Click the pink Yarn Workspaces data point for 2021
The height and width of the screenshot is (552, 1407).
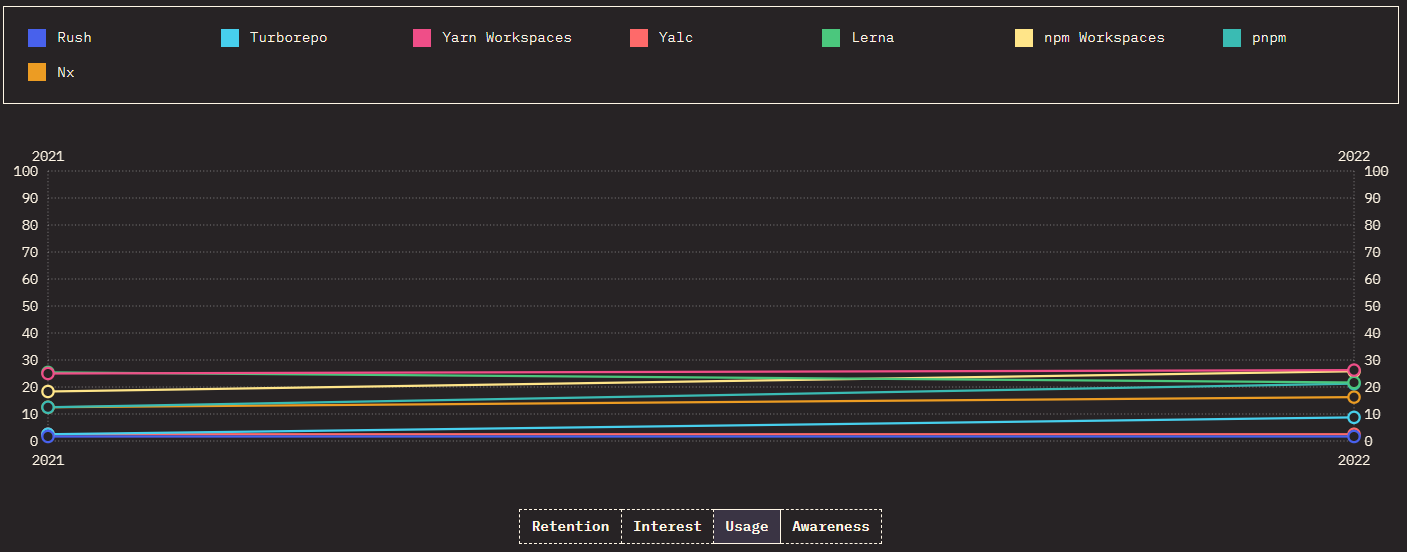(48, 373)
